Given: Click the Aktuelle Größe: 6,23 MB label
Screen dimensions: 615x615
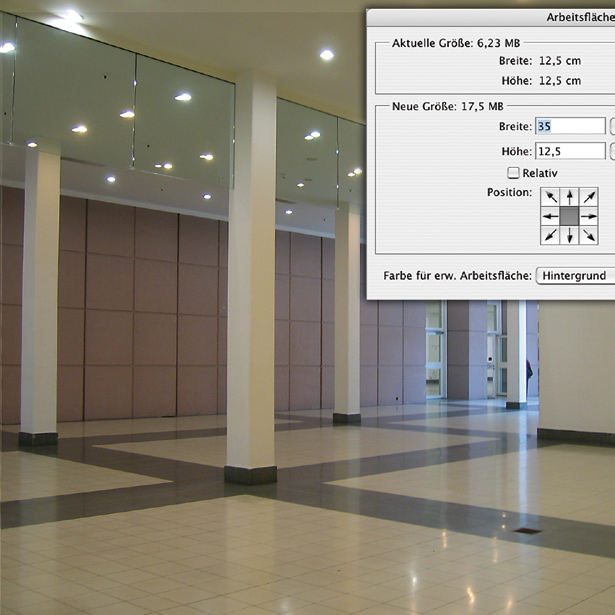Looking at the screenshot, I should click(x=456, y=43).
